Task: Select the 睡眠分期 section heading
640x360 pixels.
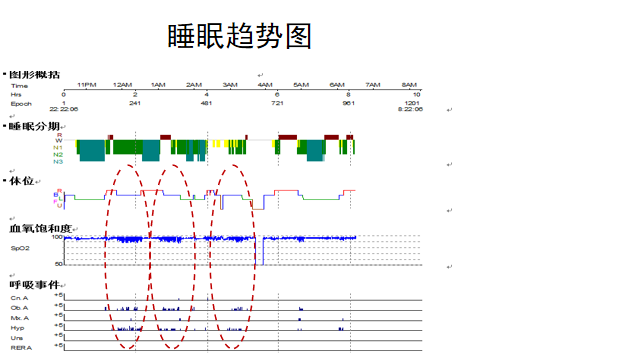Action: pyautogui.click(x=34, y=127)
